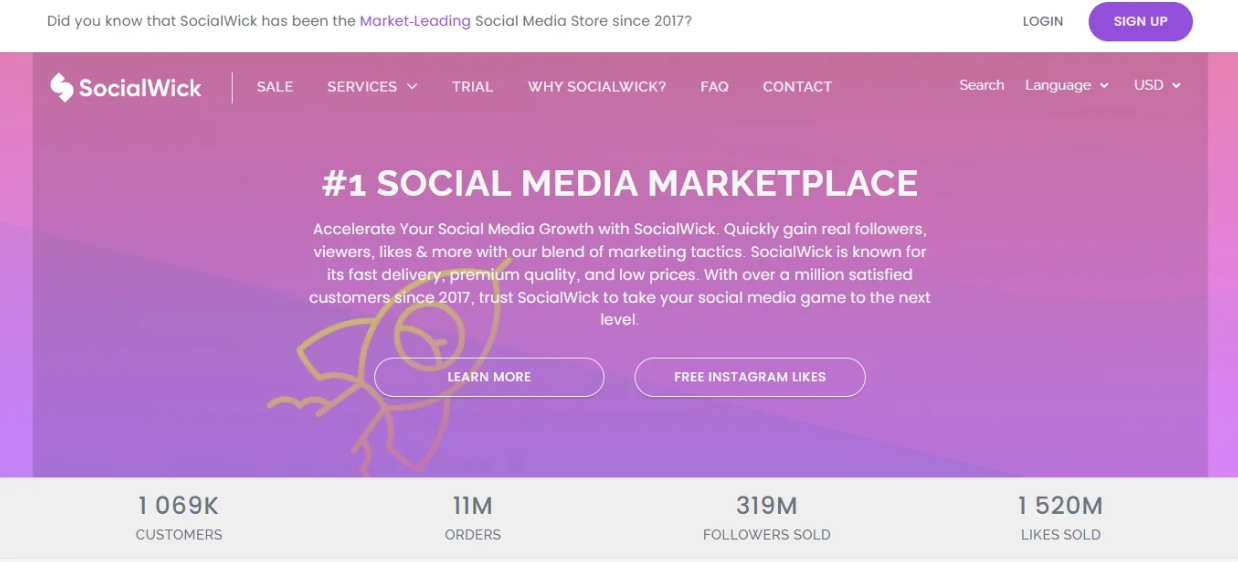This screenshot has width=1238, height=562.
Task: Click Search in the navigation bar
Action: [x=981, y=86]
